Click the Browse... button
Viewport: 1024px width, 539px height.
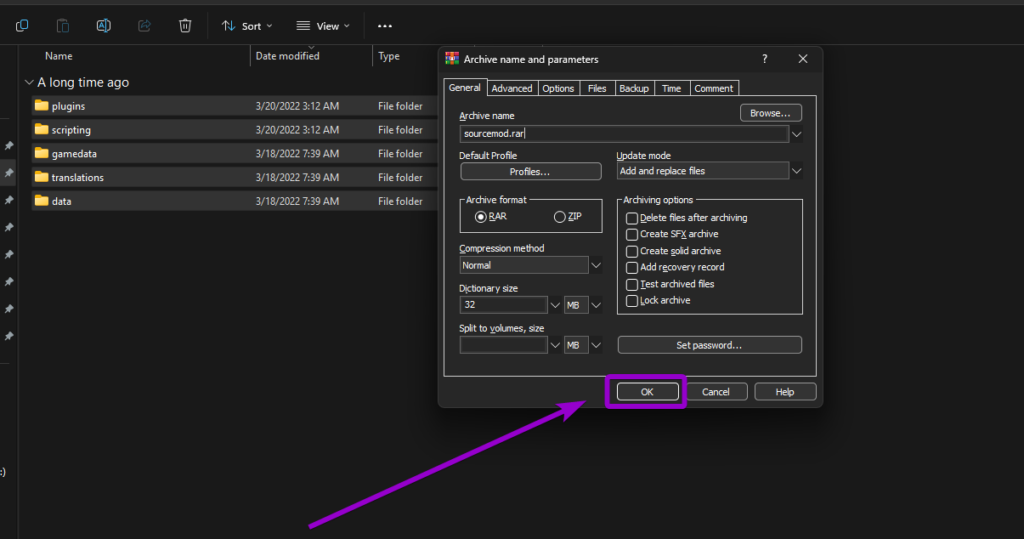click(771, 113)
